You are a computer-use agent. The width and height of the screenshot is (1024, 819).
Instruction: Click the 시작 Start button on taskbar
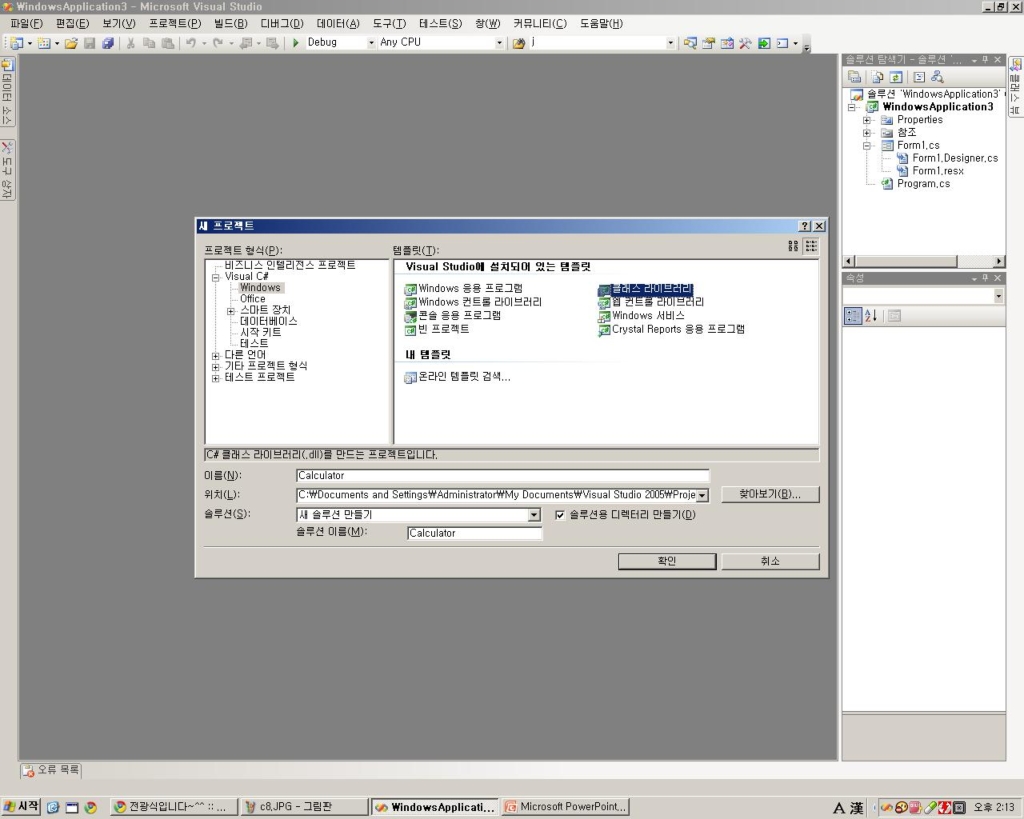tap(21, 807)
